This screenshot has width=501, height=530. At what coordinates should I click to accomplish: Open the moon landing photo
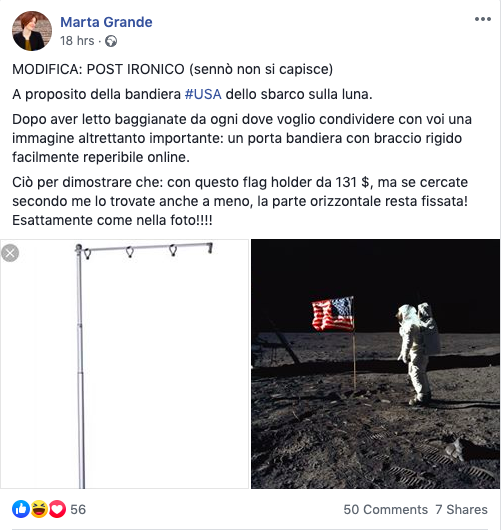pos(375,364)
